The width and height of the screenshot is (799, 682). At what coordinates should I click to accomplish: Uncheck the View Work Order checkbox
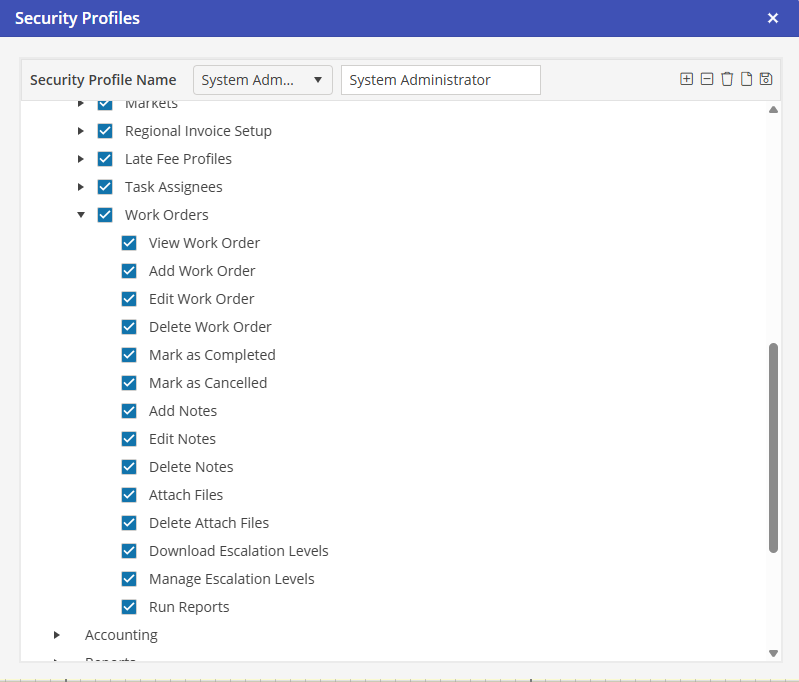(x=129, y=243)
